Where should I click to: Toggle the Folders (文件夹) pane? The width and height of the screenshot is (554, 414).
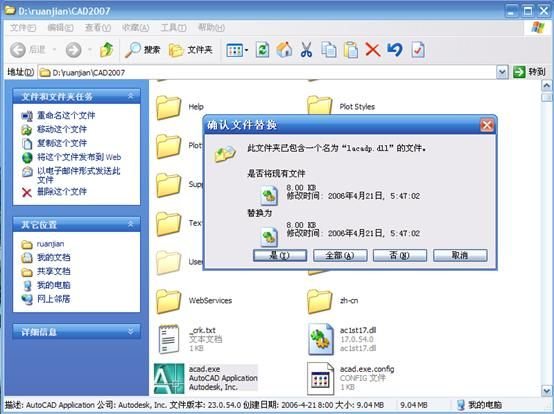click(x=190, y=50)
